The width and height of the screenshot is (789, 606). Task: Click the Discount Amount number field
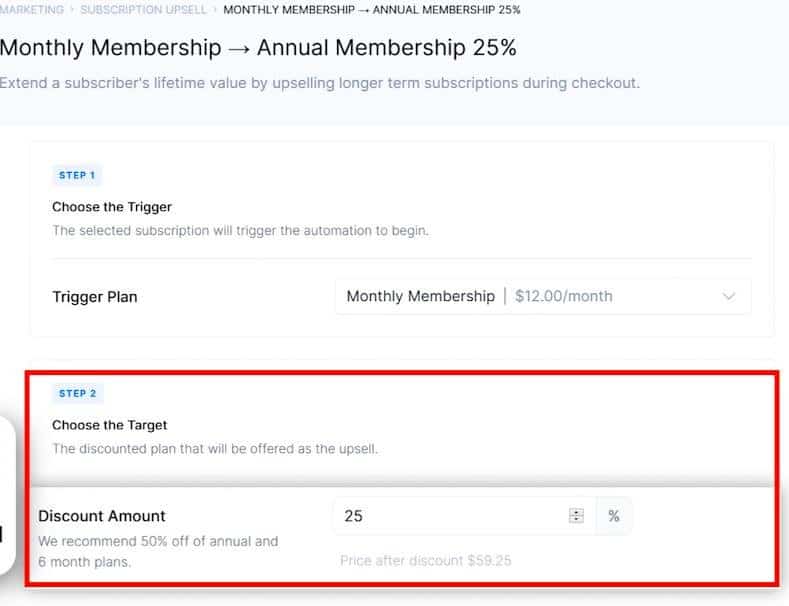pyautogui.click(x=450, y=516)
